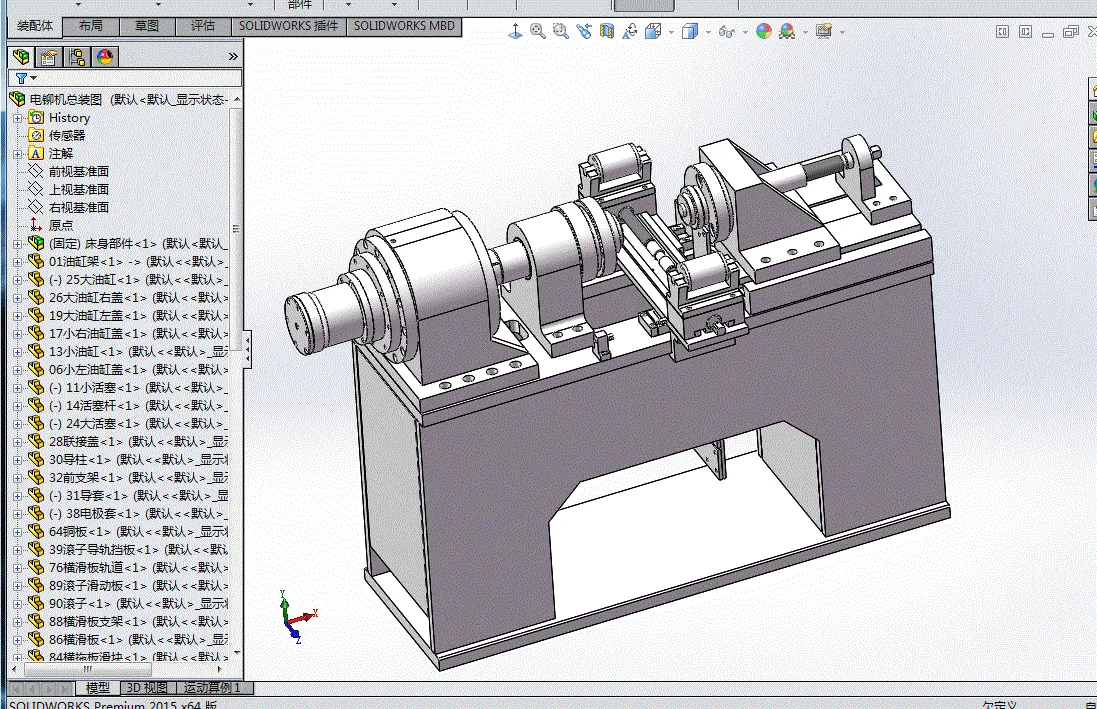Expand the 床身部件<1> component node
Screen dimensions: 1097x709
pyautogui.click(x=17, y=244)
